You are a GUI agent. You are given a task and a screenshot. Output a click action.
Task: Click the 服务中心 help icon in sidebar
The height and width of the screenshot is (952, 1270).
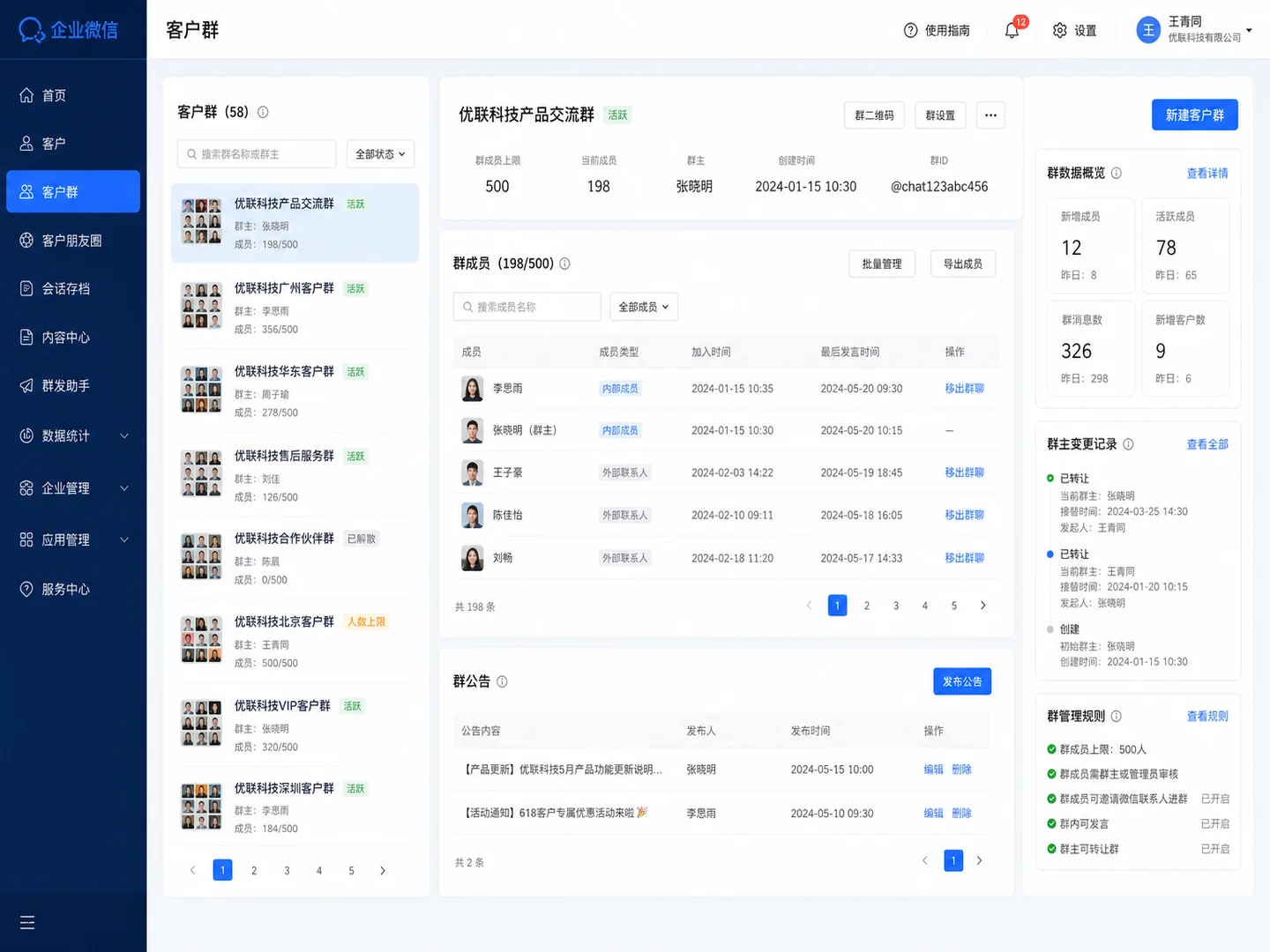click(x=26, y=589)
